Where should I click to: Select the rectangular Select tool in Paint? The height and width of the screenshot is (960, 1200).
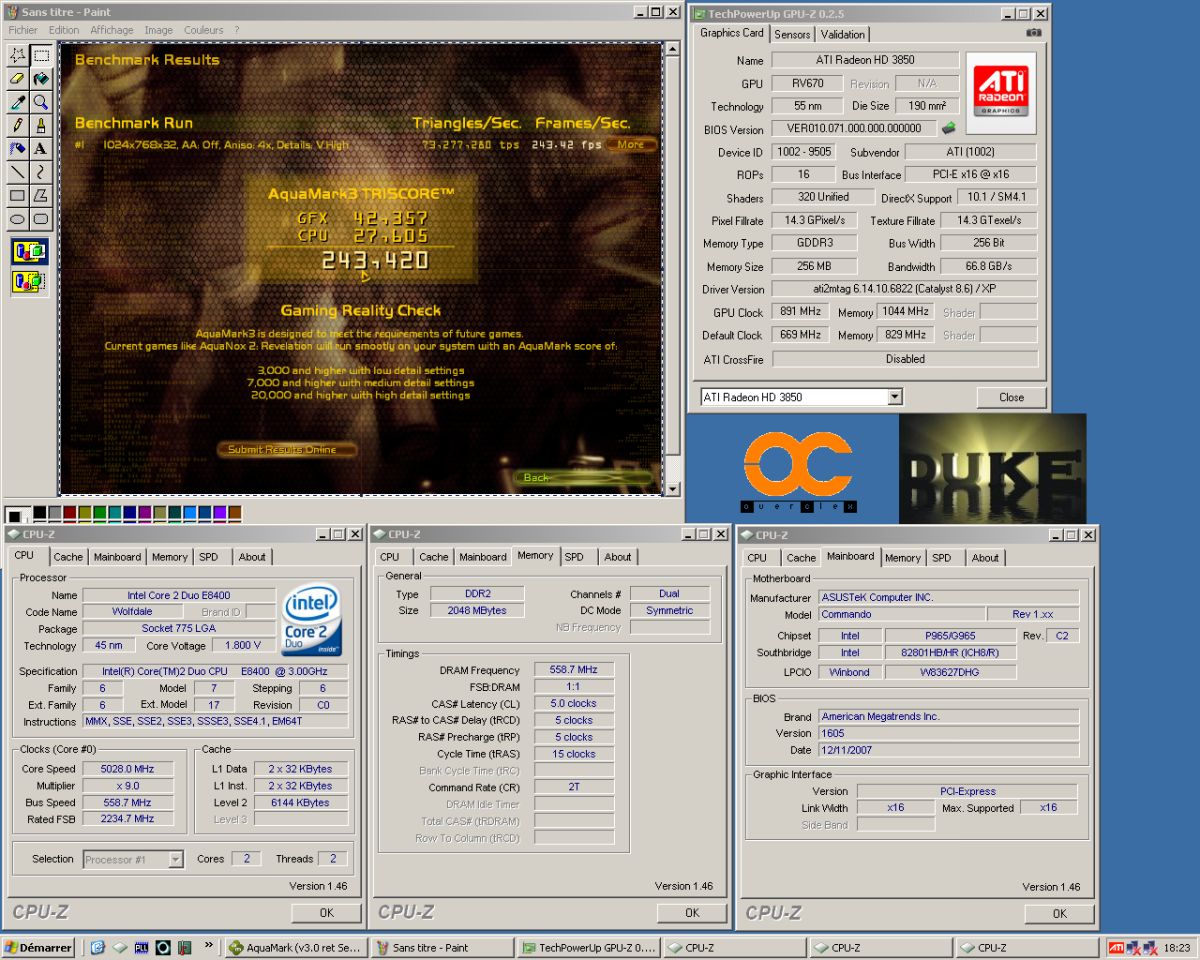(x=41, y=55)
